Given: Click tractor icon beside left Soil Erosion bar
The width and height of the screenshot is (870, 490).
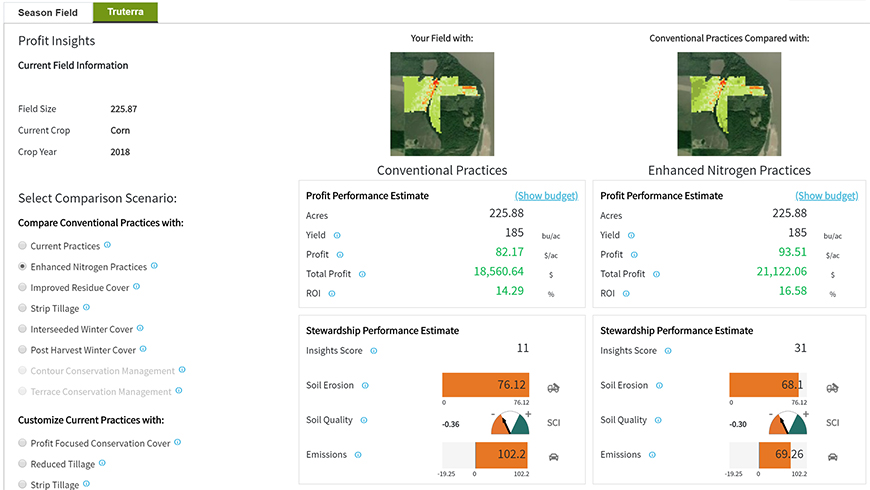Looking at the screenshot, I should point(553,386).
